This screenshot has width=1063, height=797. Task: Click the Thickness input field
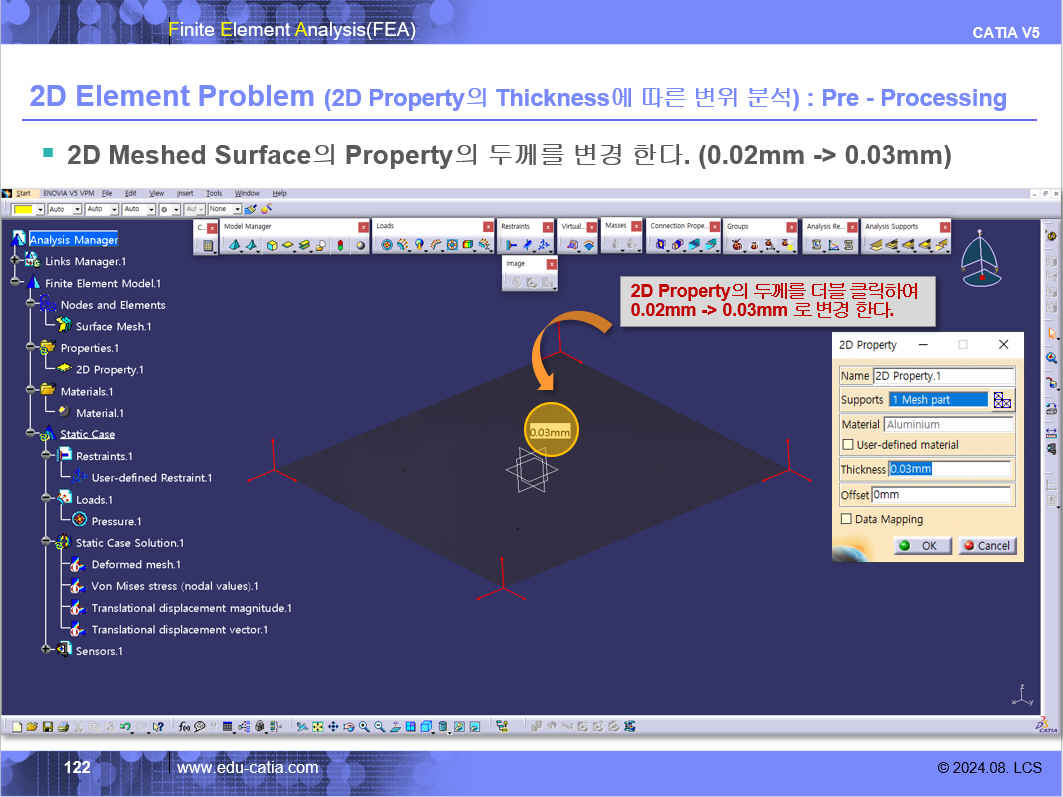[950, 469]
